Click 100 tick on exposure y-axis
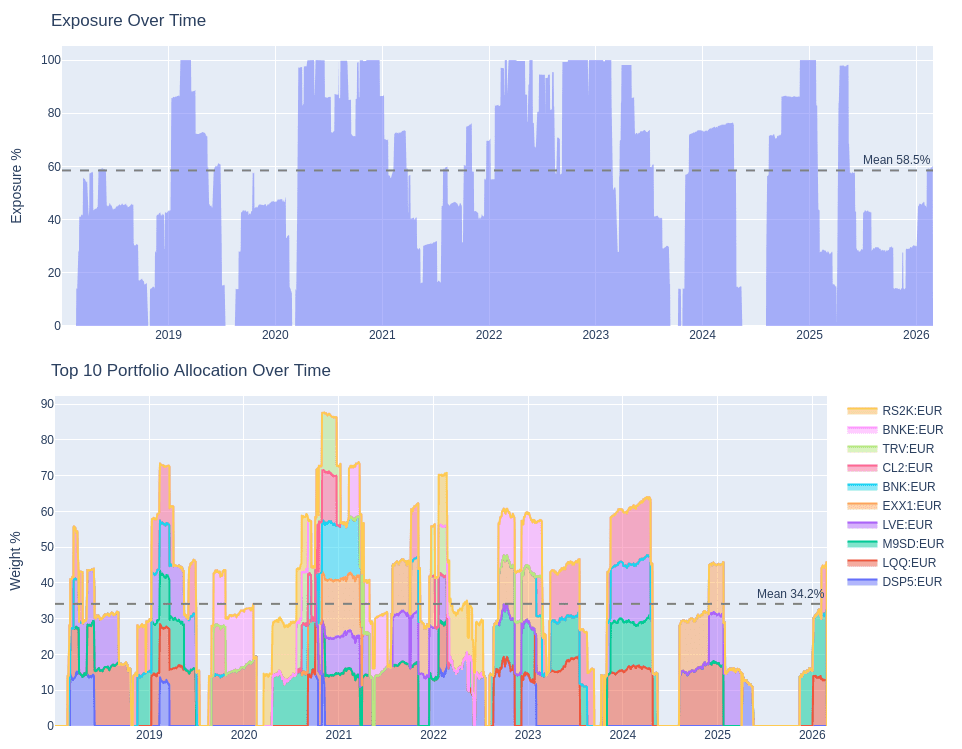This screenshot has height=749, width=962. pos(51,60)
